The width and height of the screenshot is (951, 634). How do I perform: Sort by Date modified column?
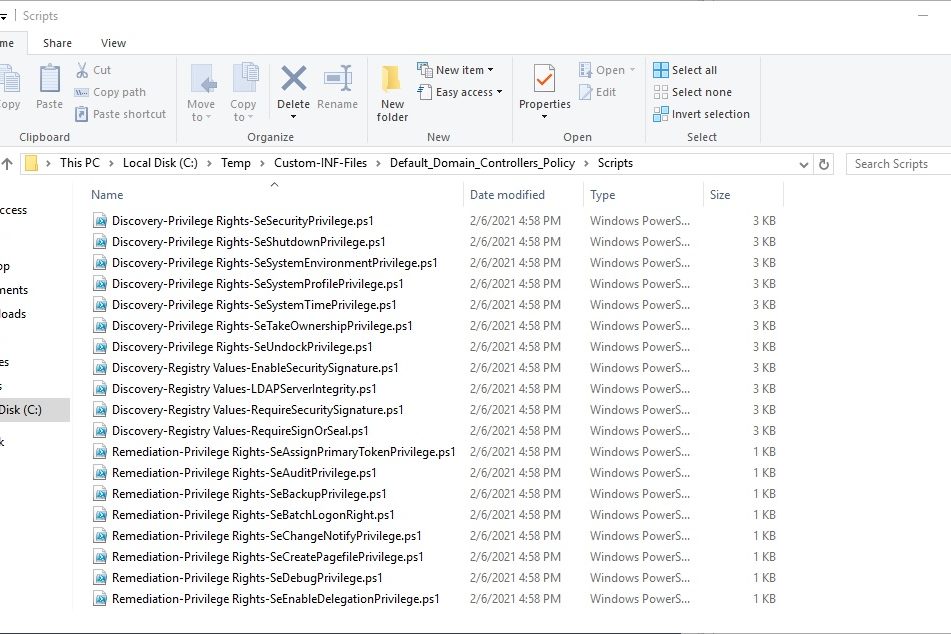507,195
